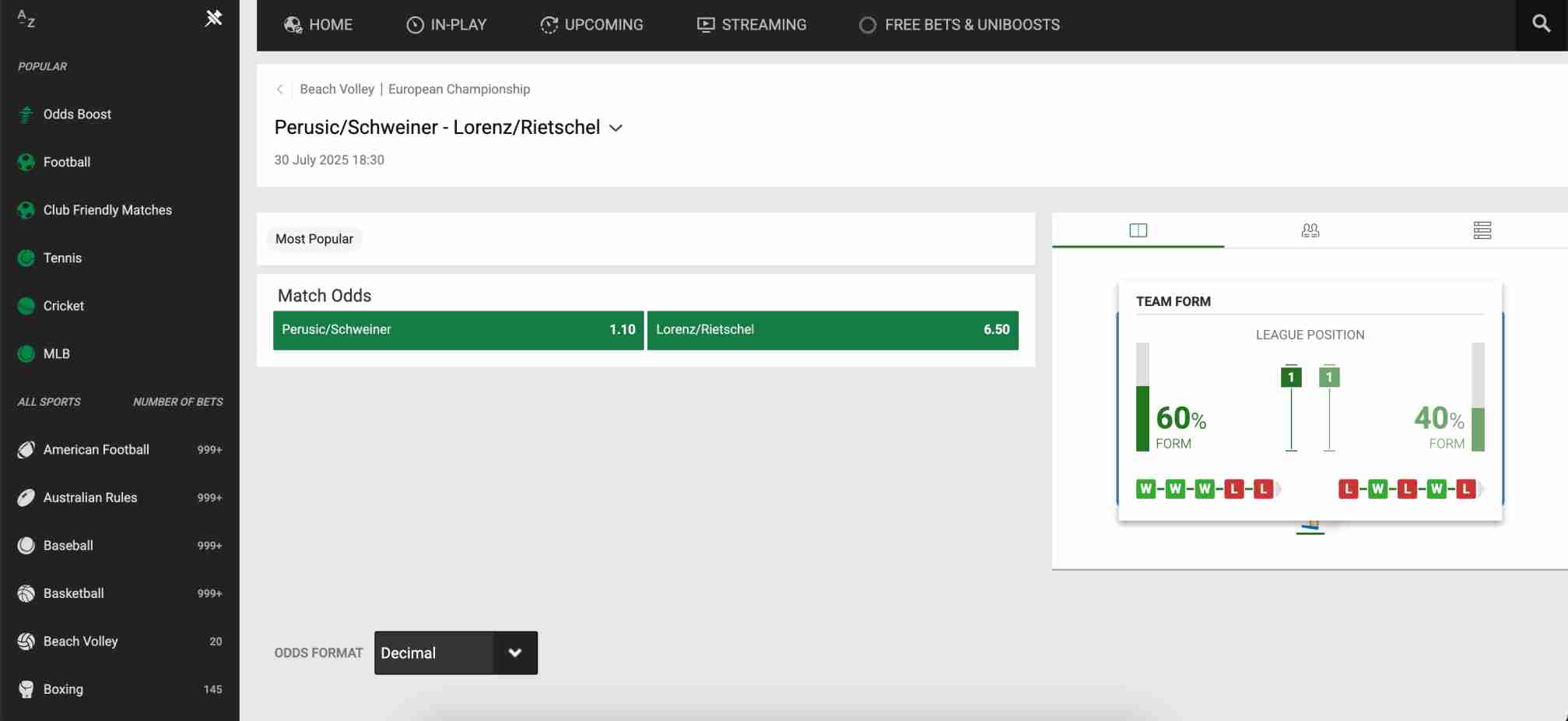Open the search magnifier icon
The image size is (1568, 721).
pos(1541,24)
